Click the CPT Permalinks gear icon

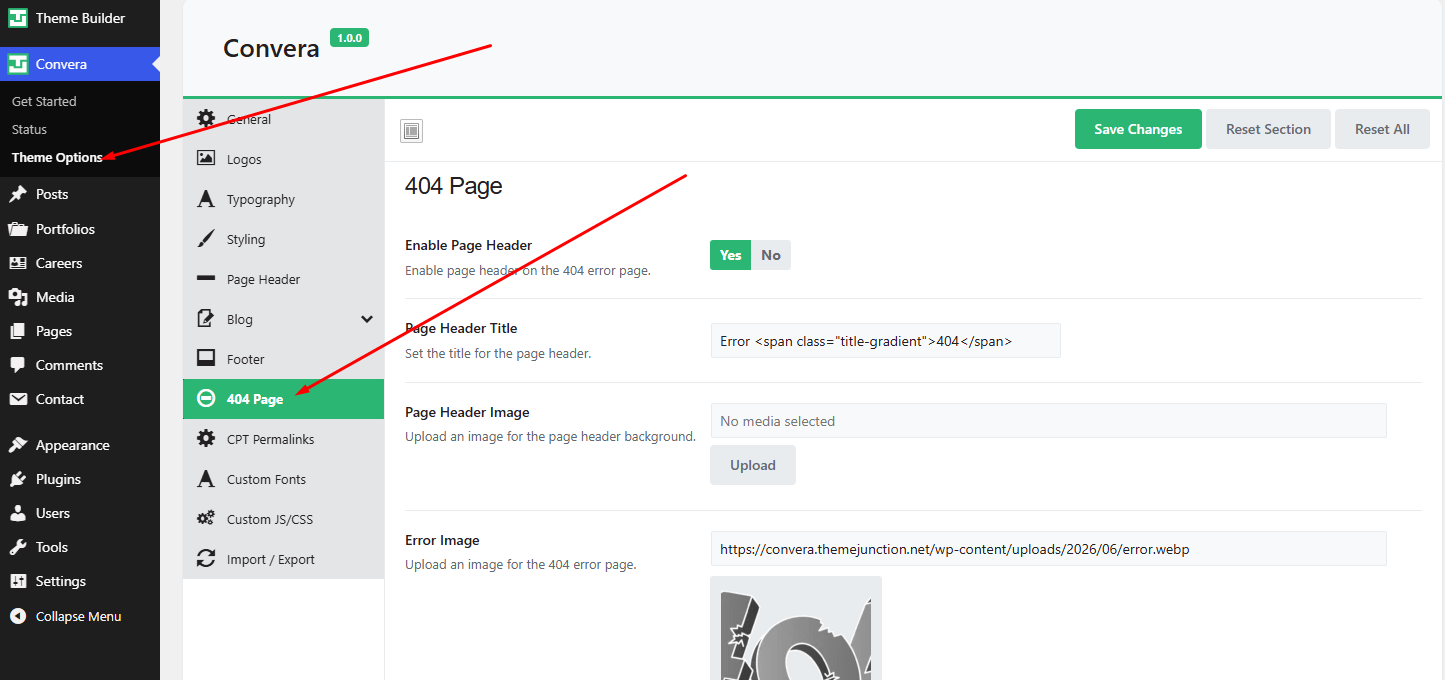point(206,438)
